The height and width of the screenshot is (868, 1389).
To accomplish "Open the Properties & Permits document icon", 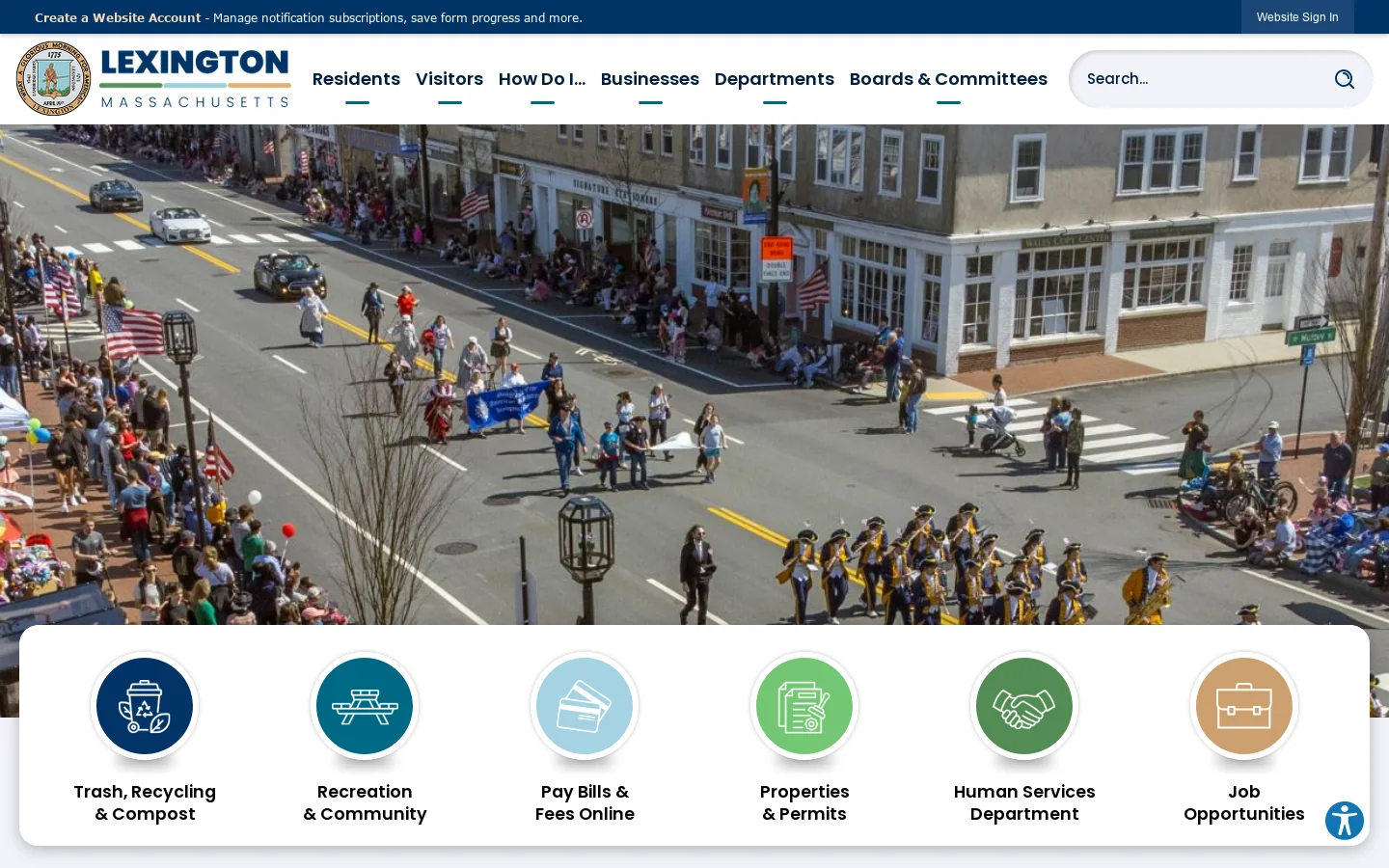I will (x=804, y=706).
